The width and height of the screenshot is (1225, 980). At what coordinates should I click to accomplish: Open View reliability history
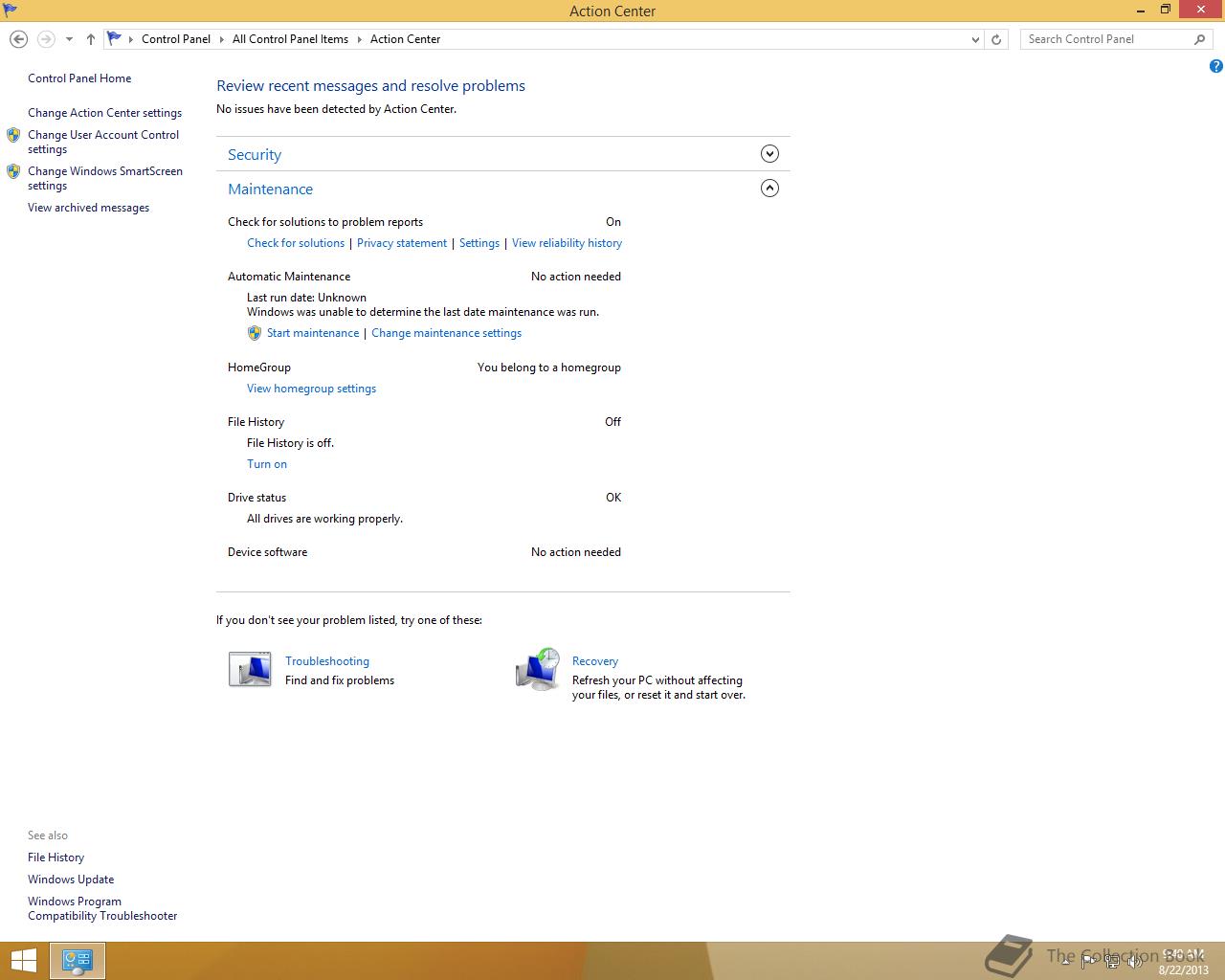tap(567, 243)
